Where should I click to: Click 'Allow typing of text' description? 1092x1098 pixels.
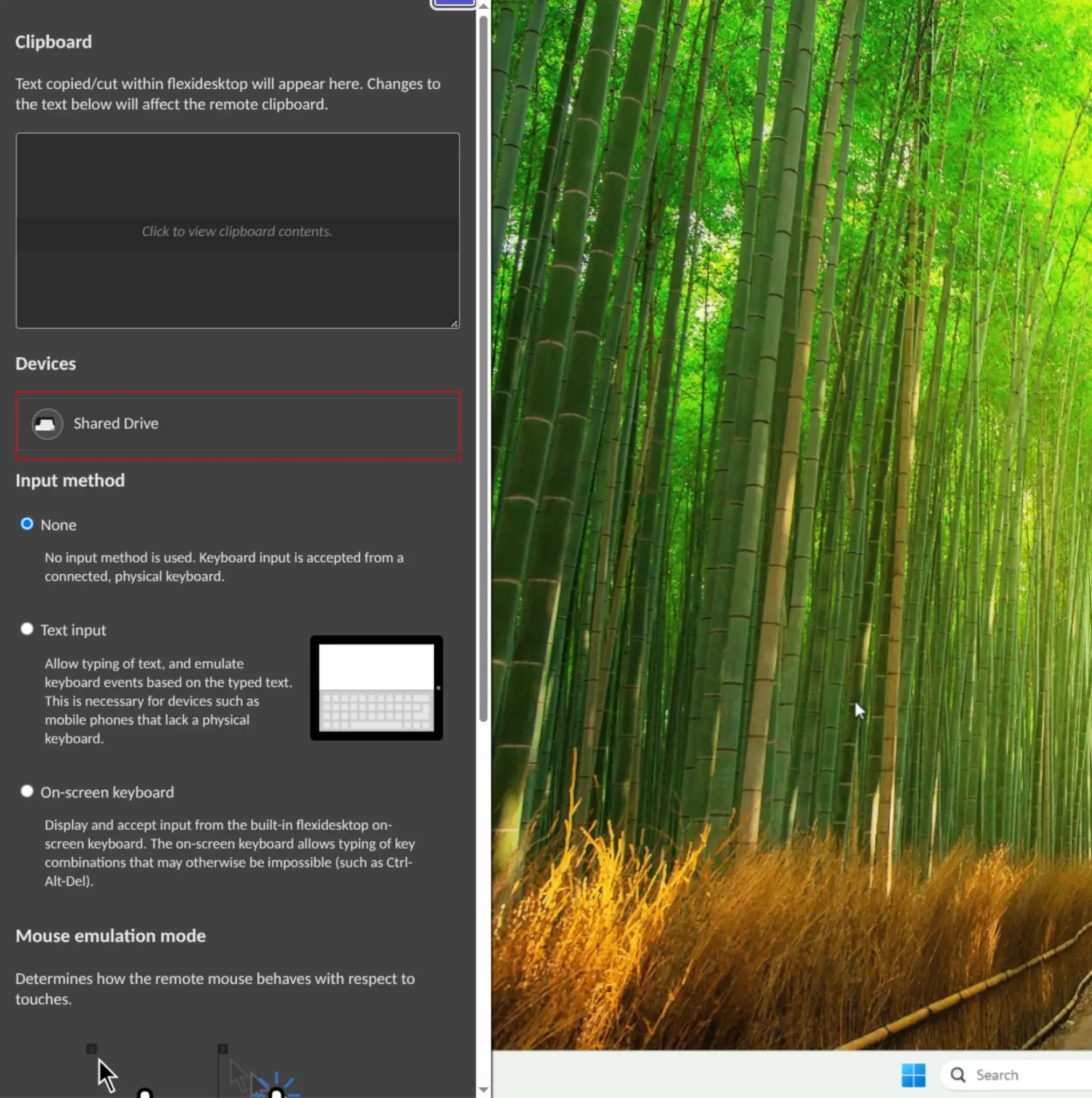tap(169, 701)
